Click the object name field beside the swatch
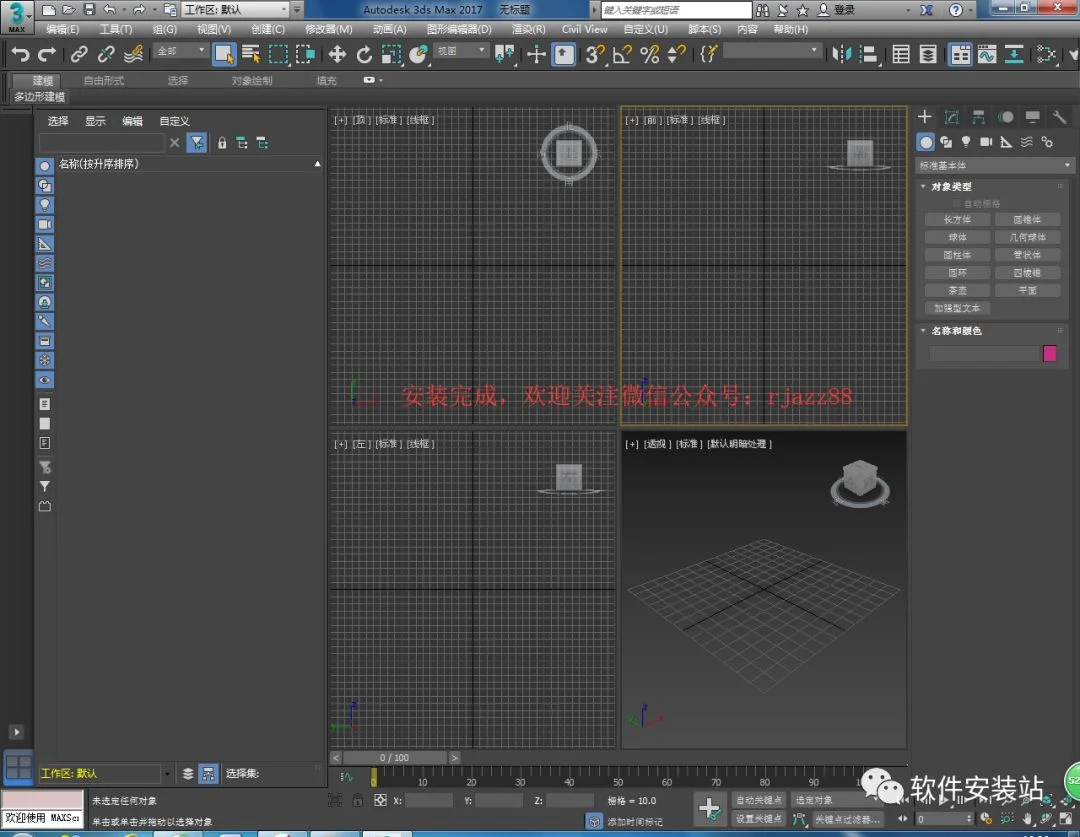Image resolution: width=1080 pixels, height=837 pixels. 984,353
